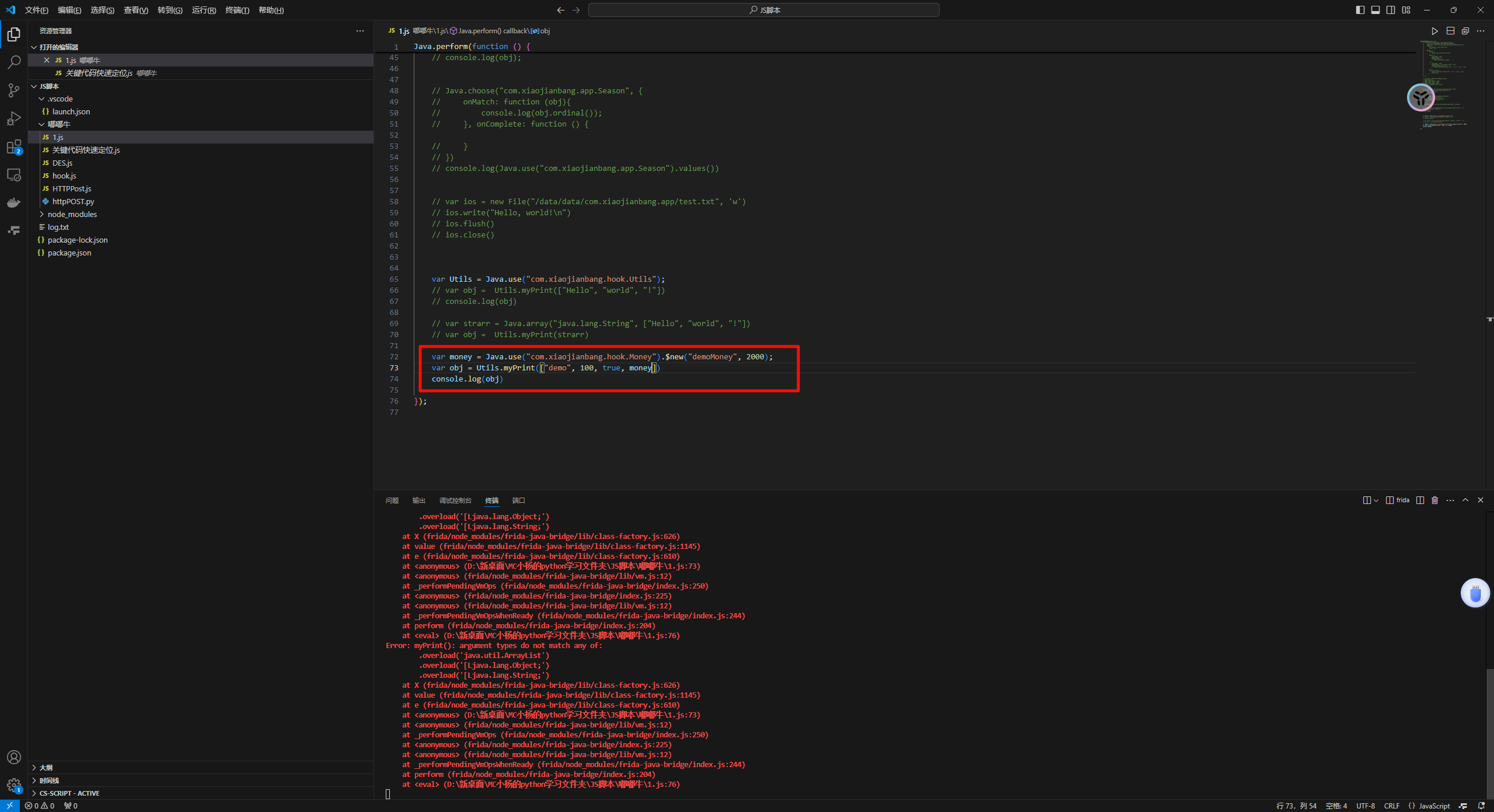Viewport: 1494px width, 812px height.
Task: Toggle primary sidebar layout button
Action: [1360, 10]
